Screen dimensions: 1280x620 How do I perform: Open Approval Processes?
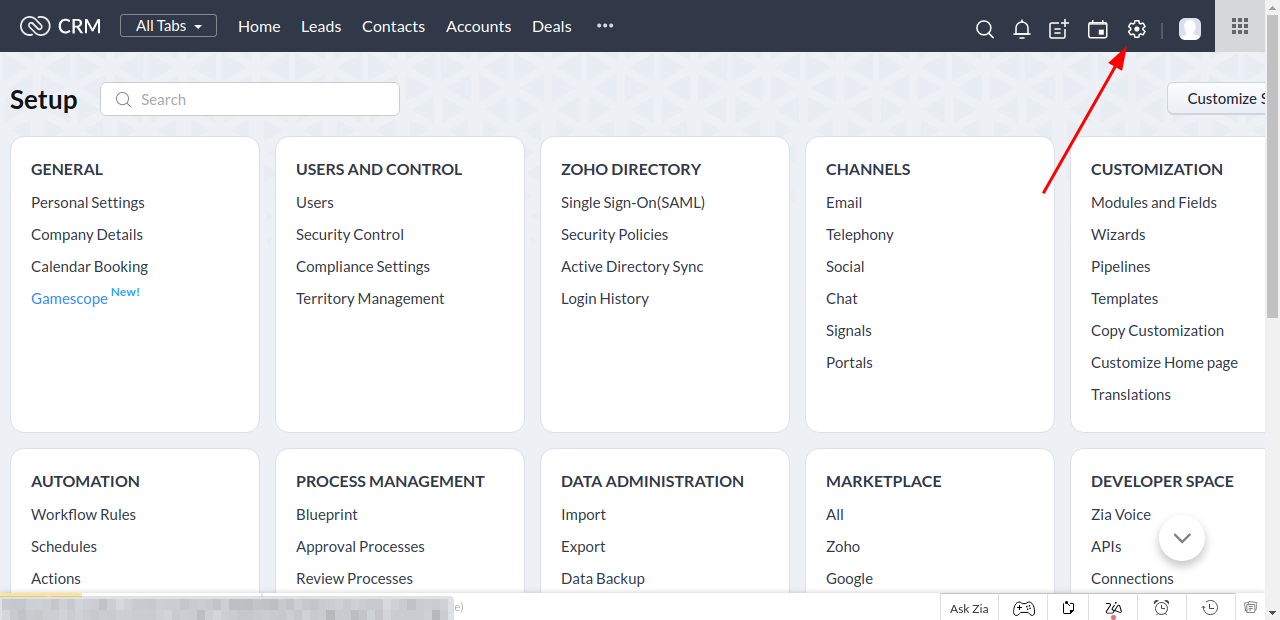tap(360, 547)
